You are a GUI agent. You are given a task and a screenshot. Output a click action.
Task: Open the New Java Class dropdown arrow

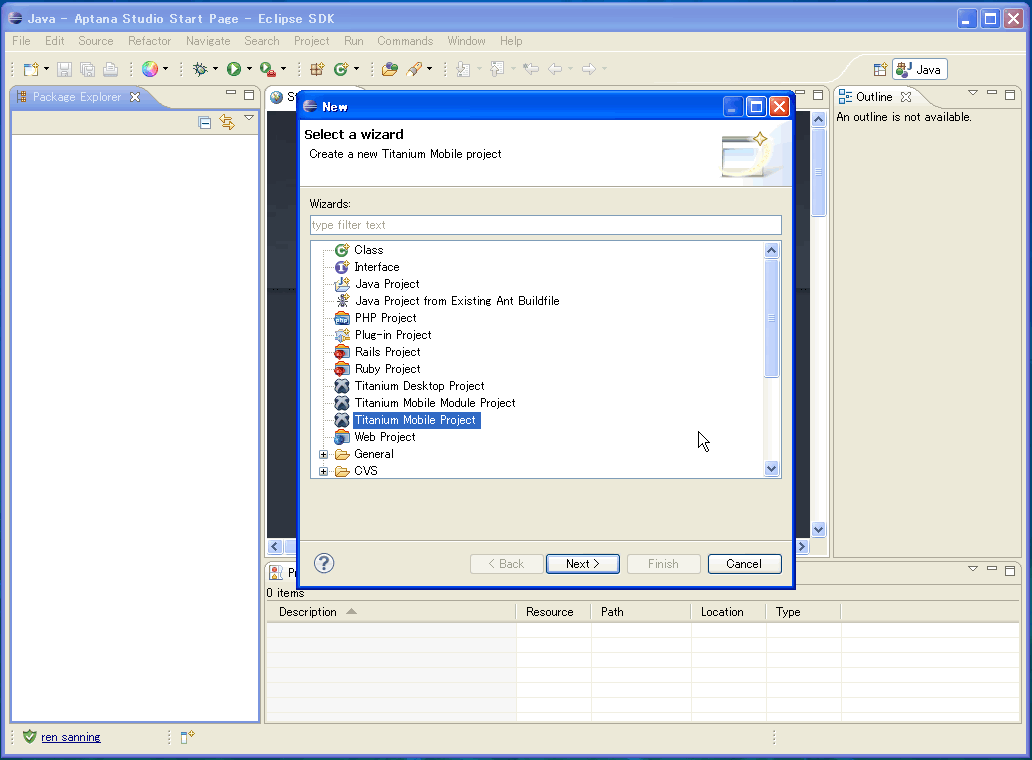point(357,69)
